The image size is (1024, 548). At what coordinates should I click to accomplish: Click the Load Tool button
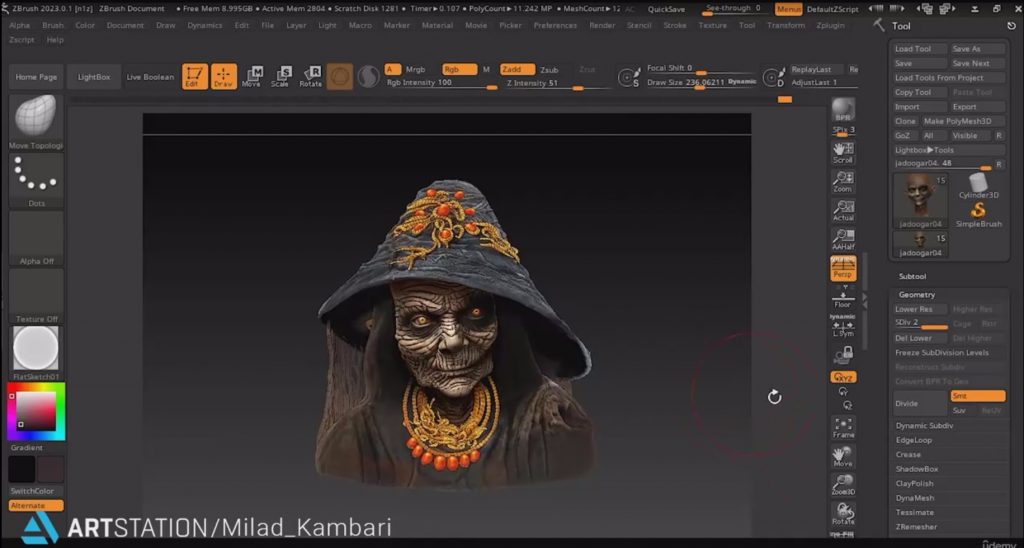coord(920,49)
